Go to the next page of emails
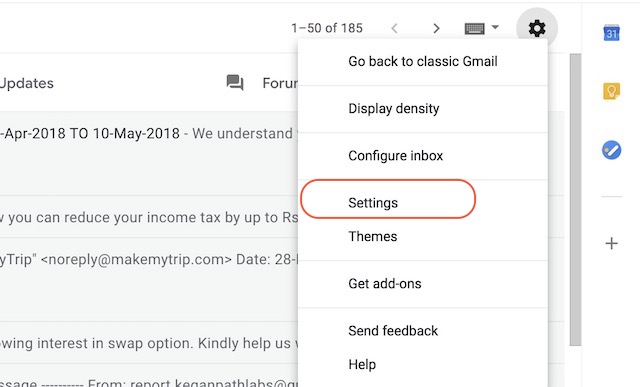 tap(436, 28)
